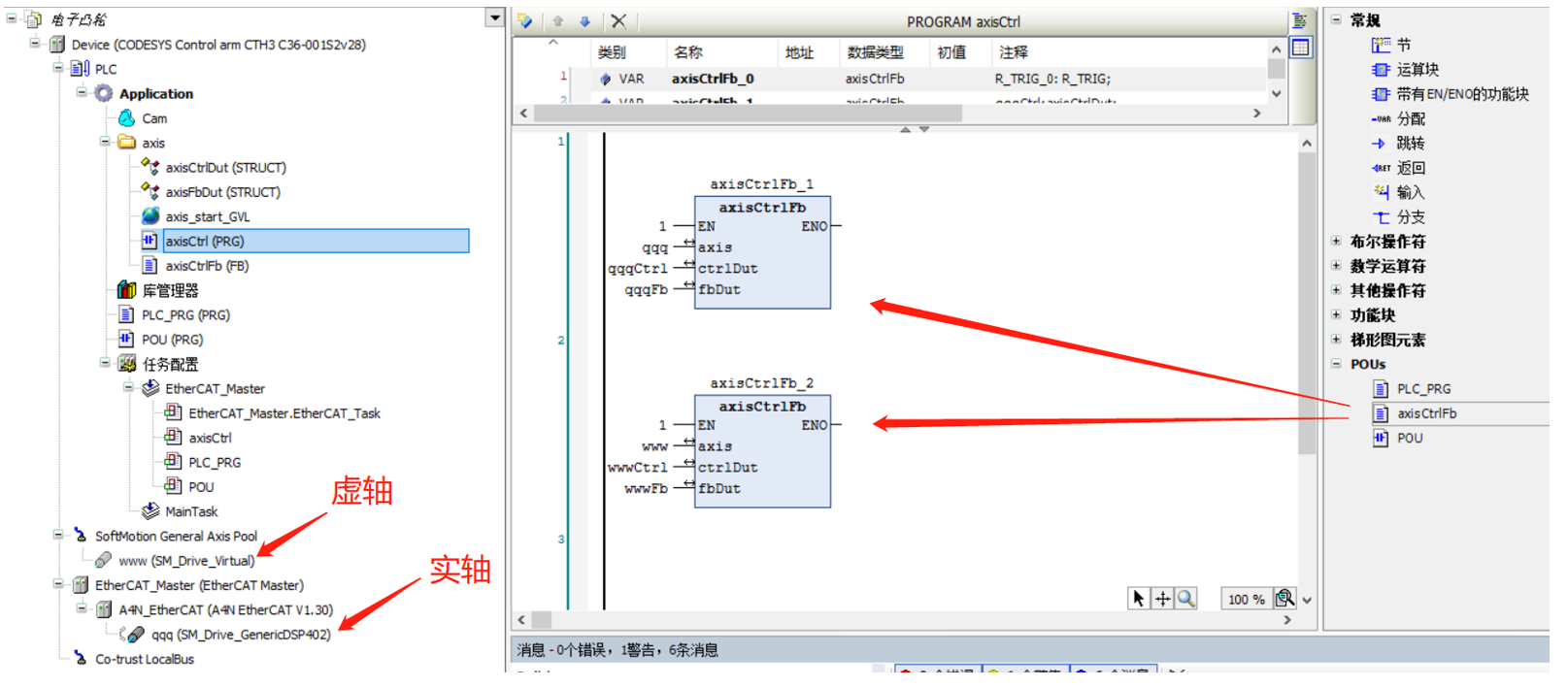Open the 库管理器 library manager

[170, 290]
